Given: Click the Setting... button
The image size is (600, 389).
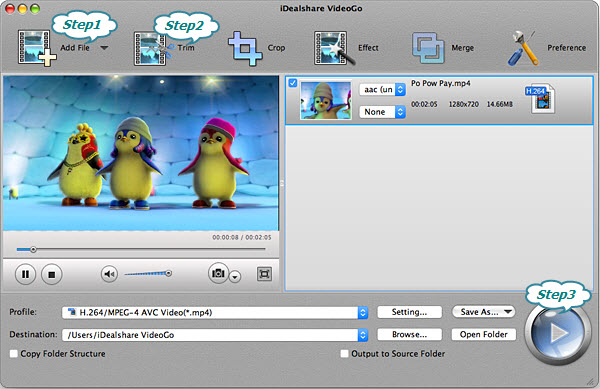Looking at the screenshot, I should click(409, 312).
